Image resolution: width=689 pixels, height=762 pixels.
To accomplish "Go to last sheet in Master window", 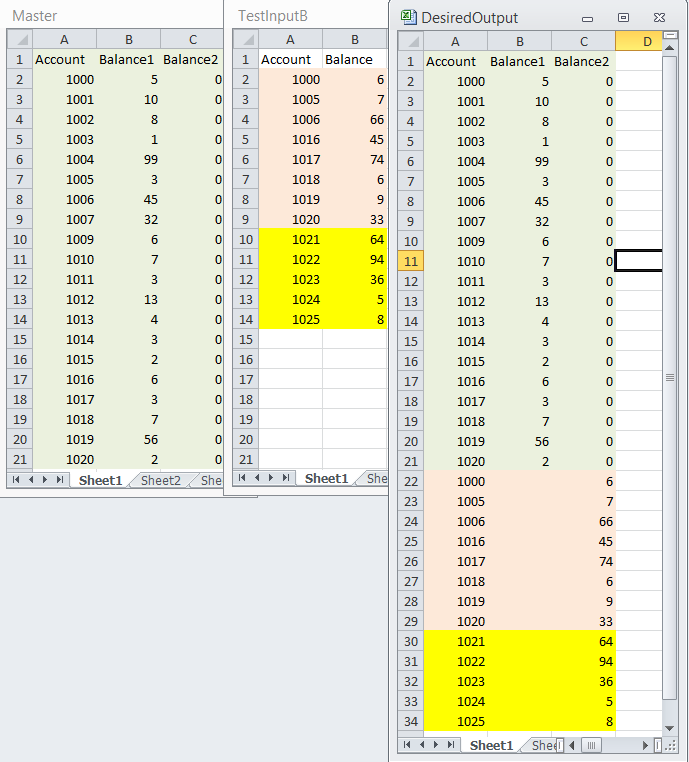I will tap(60, 480).
